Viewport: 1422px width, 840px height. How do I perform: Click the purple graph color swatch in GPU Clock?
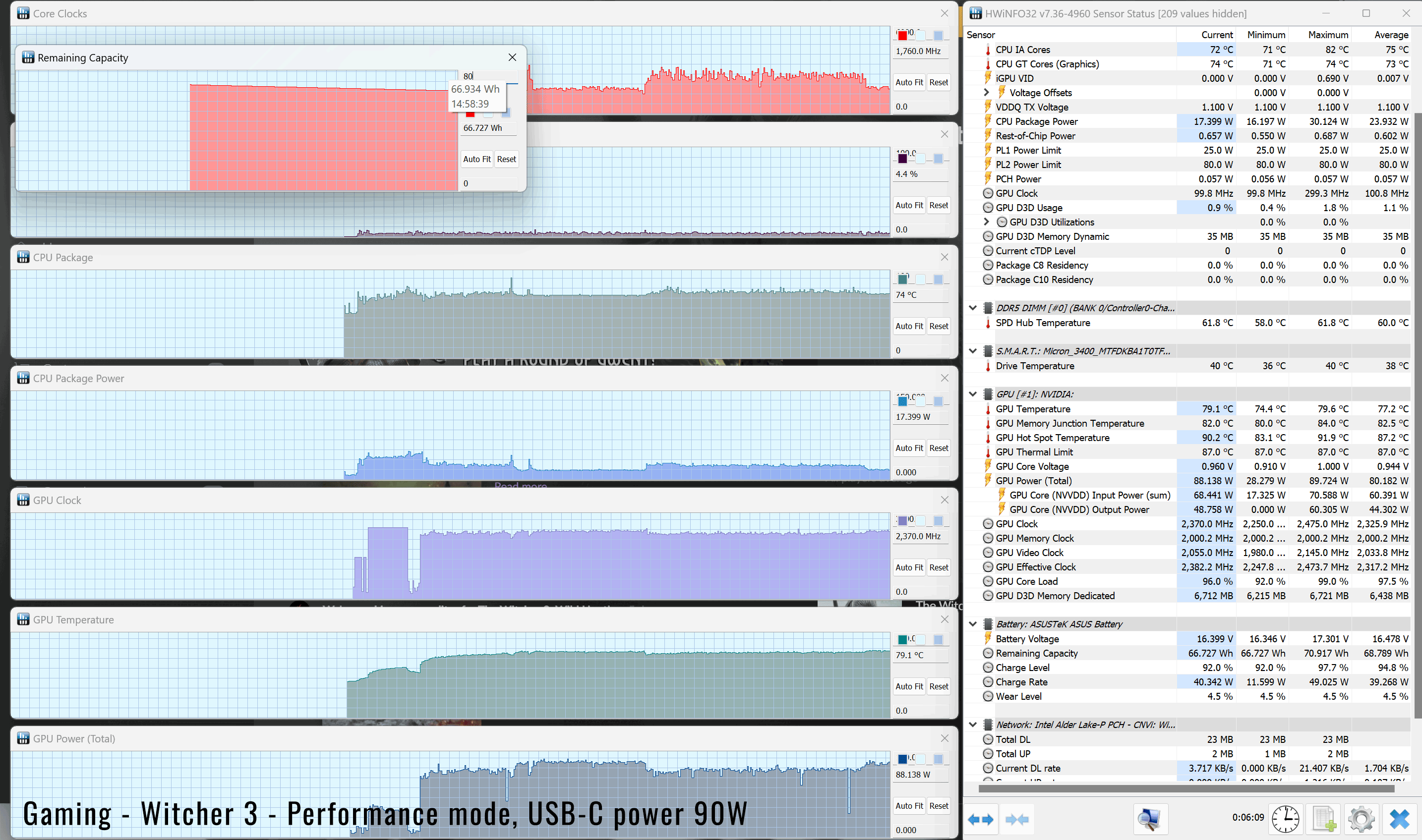(902, 520)
